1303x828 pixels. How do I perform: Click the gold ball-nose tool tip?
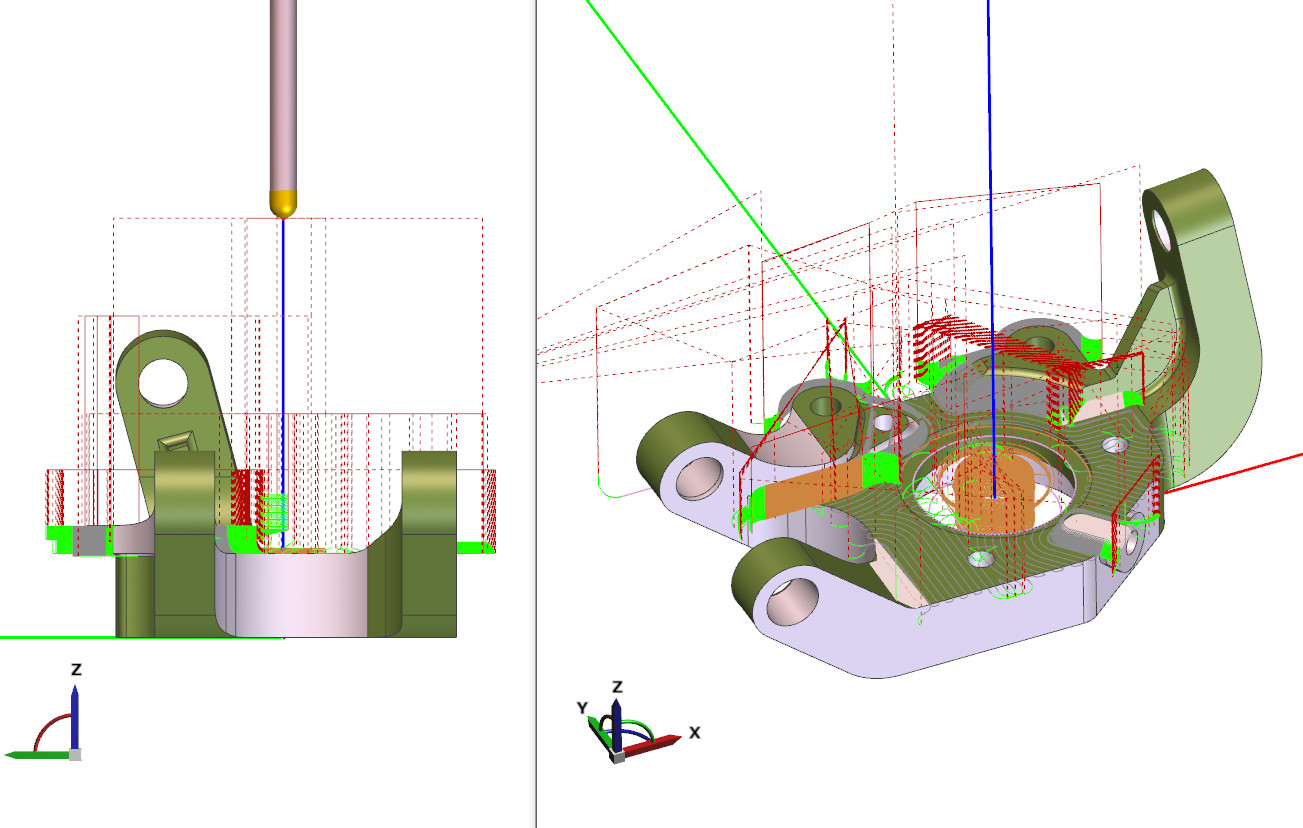click(x=283, y=203)
